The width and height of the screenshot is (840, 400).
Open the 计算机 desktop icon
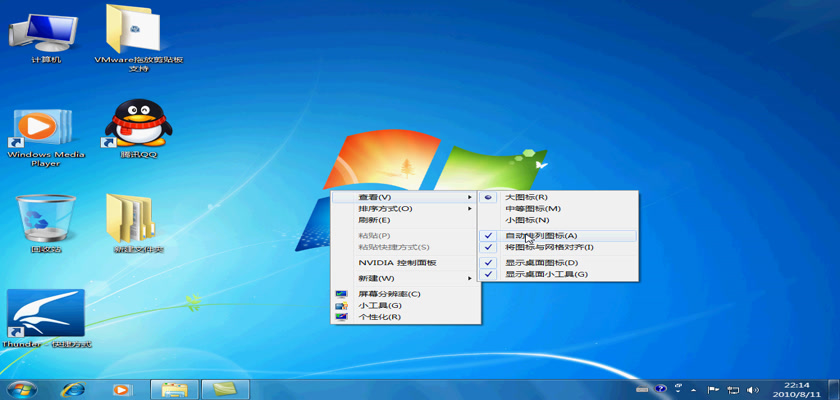(x=45, y=33)
